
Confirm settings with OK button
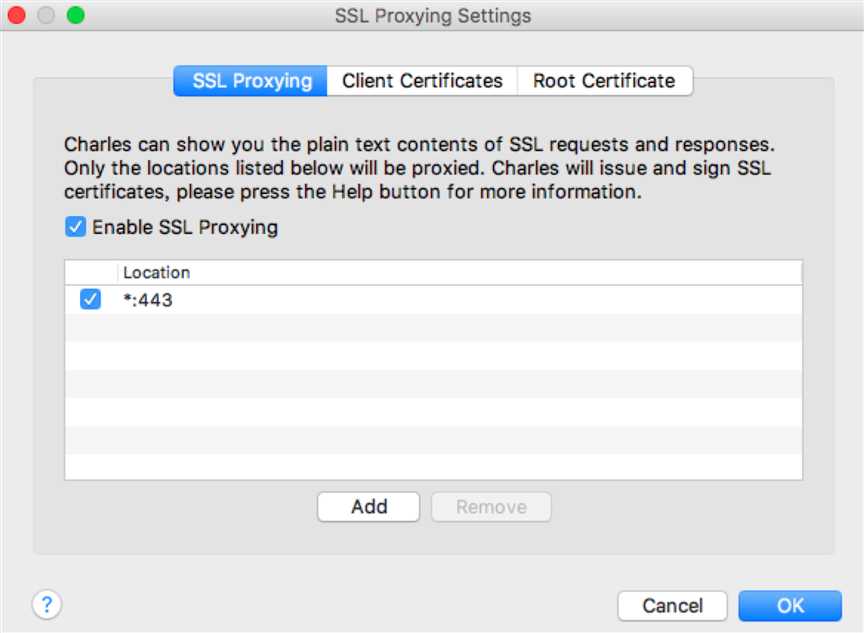tap(790, 605)
